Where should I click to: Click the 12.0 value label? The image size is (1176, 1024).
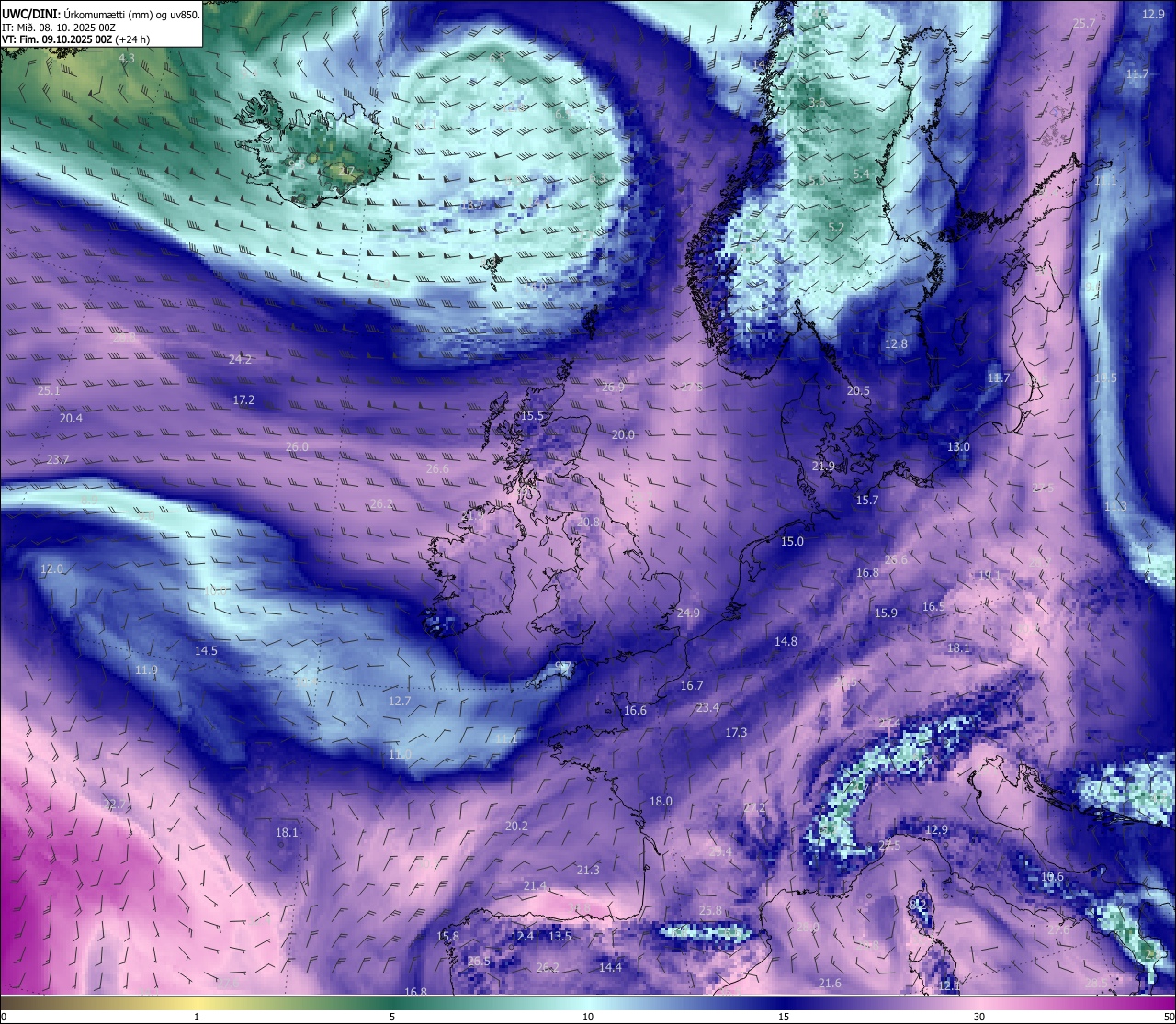coord(51,568)
